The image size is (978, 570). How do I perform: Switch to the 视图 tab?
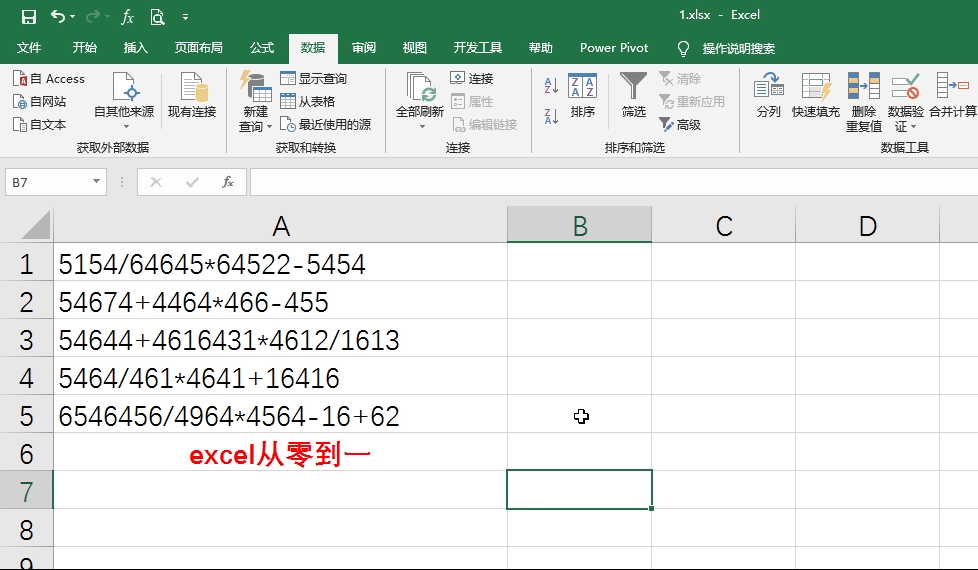tap(414, 48)
